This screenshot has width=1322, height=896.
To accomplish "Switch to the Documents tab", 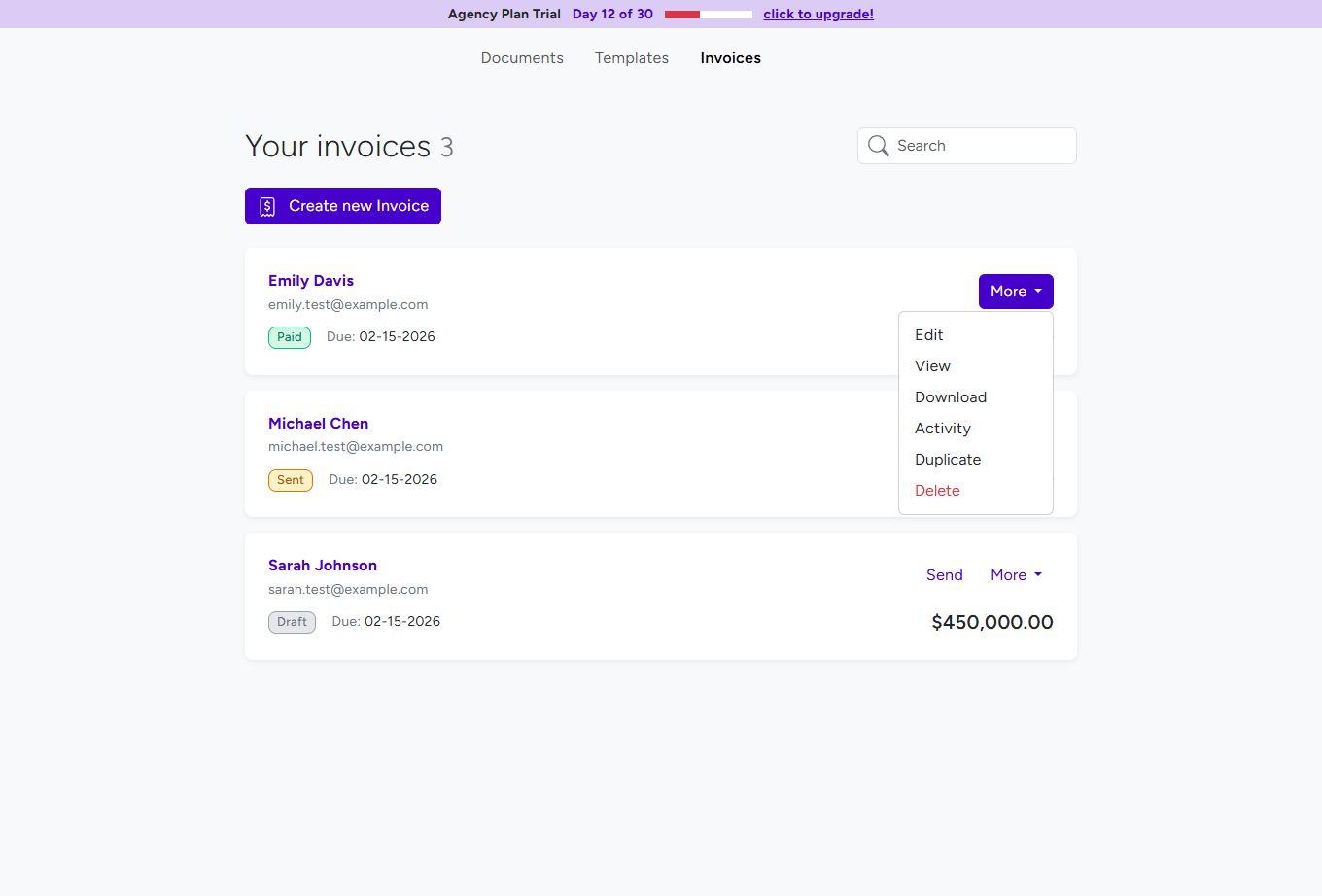I will (x=522, y=58).
